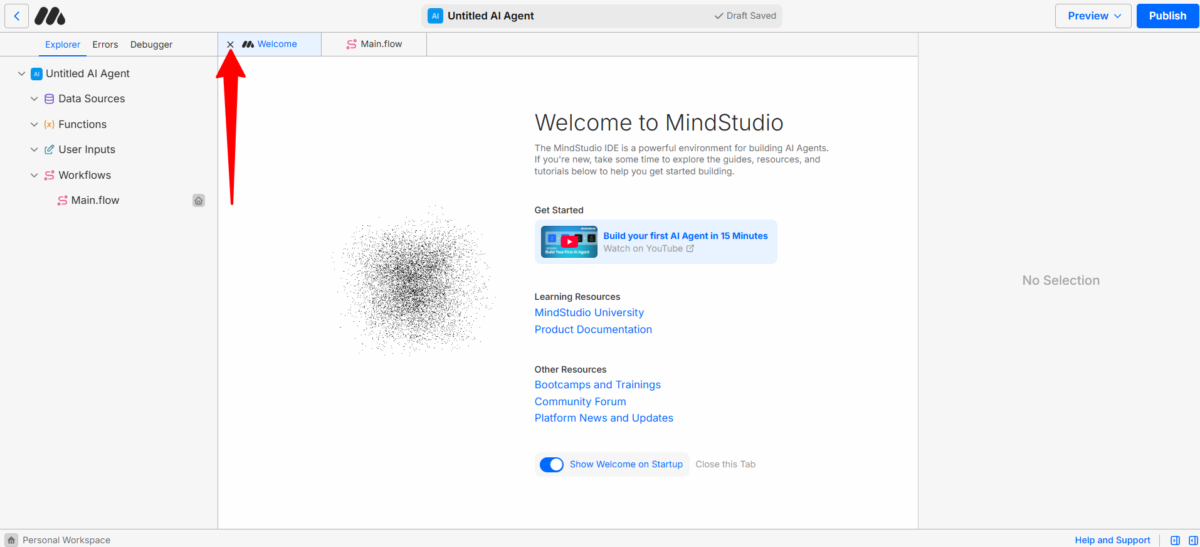Viewport: 1200px width, 547px height.
Task: Collapse the Data Sources chevron
Action: click(34, 99)
